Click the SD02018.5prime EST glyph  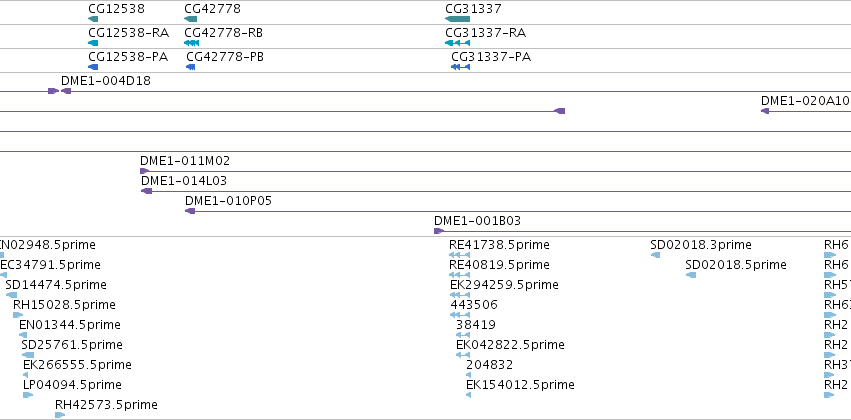[x=691, y=275]
